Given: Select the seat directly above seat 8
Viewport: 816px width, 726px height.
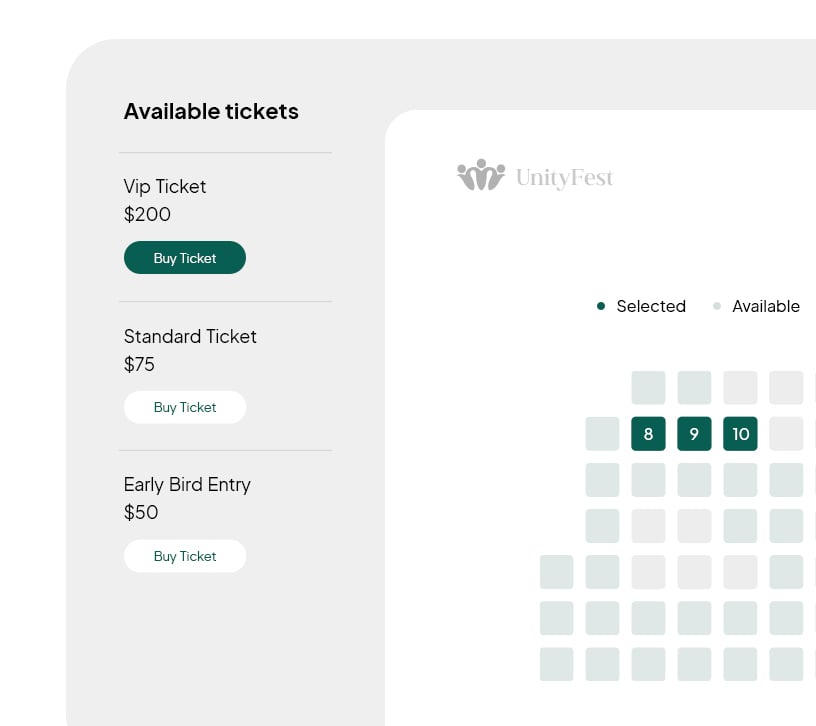Looking at the screenshot, I should (648, 388).
